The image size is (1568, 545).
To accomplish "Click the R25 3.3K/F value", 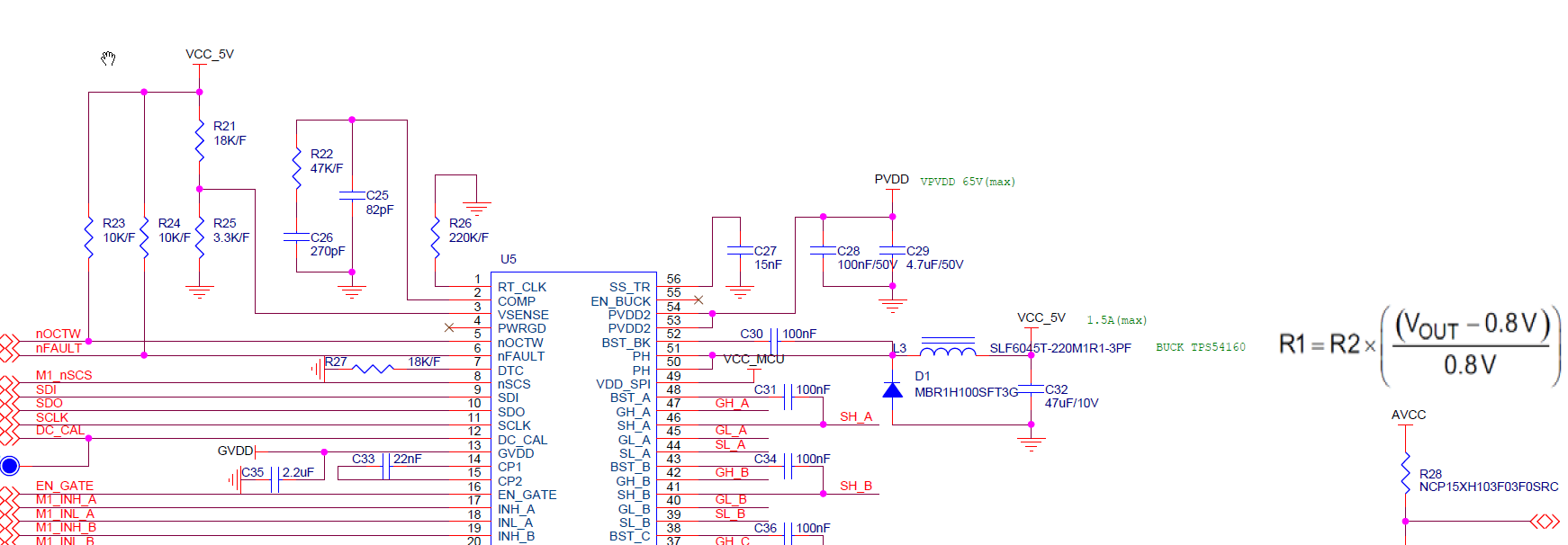I will tap(231, 237).
